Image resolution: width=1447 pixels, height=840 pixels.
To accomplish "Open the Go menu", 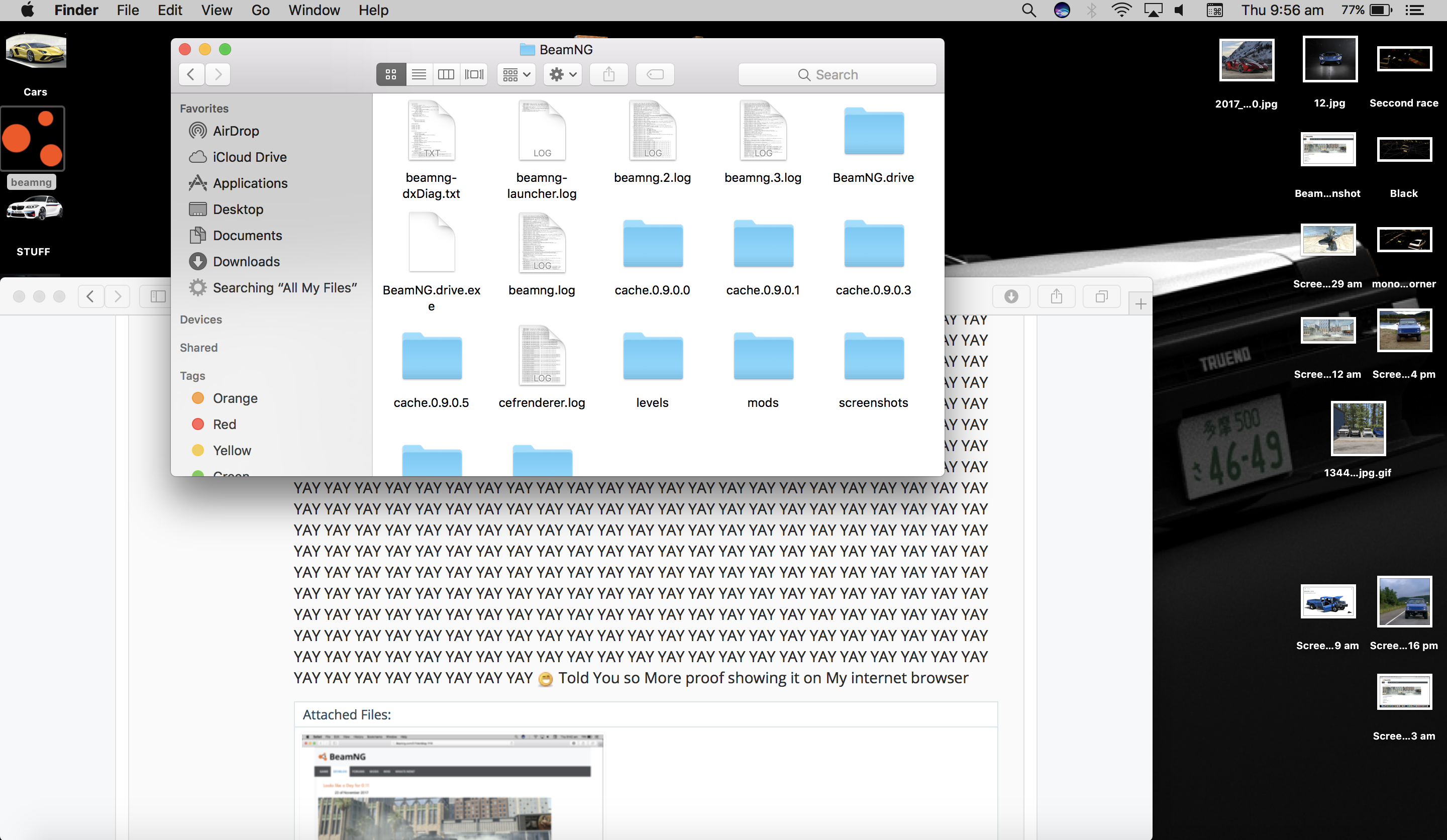I will point(260,11).
